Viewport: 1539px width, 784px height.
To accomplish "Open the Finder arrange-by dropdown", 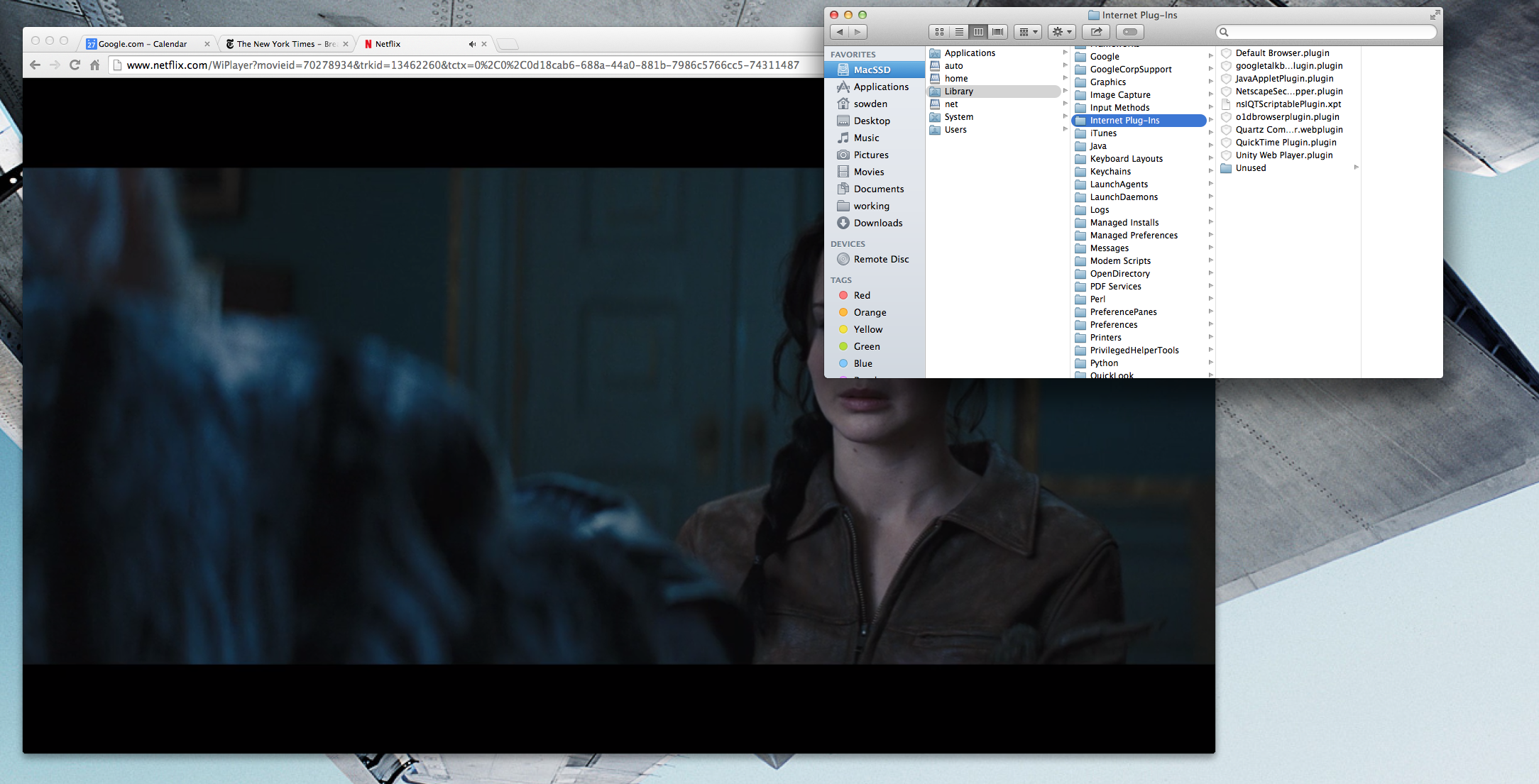I will [x=1028, y=32].
